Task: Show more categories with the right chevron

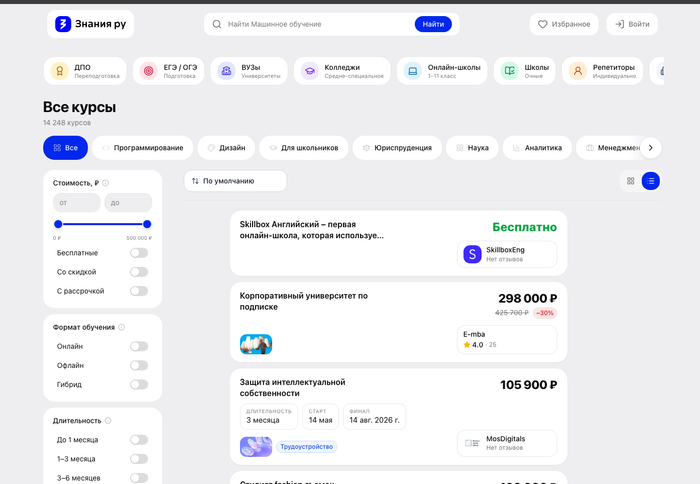Action: coord(650,148)
